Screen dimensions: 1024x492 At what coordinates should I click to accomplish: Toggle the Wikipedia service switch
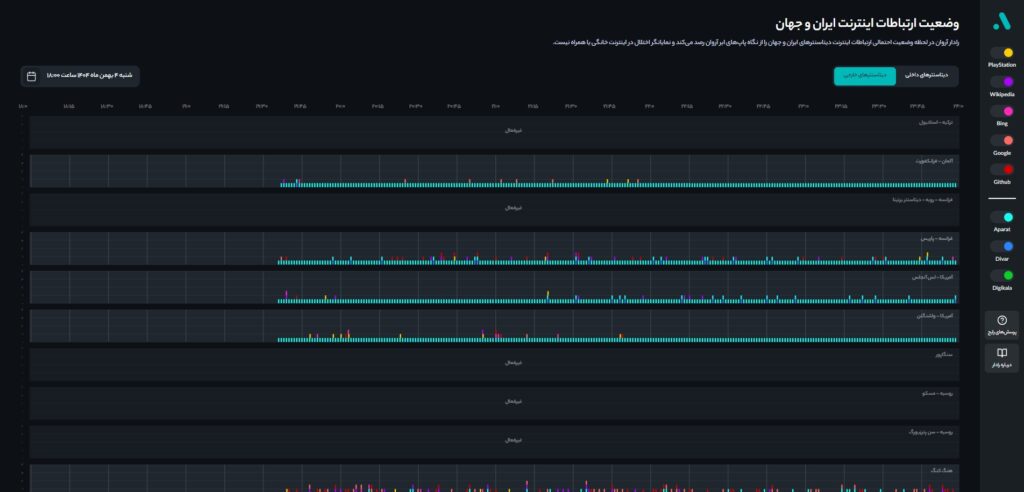tap(1001, 81)
